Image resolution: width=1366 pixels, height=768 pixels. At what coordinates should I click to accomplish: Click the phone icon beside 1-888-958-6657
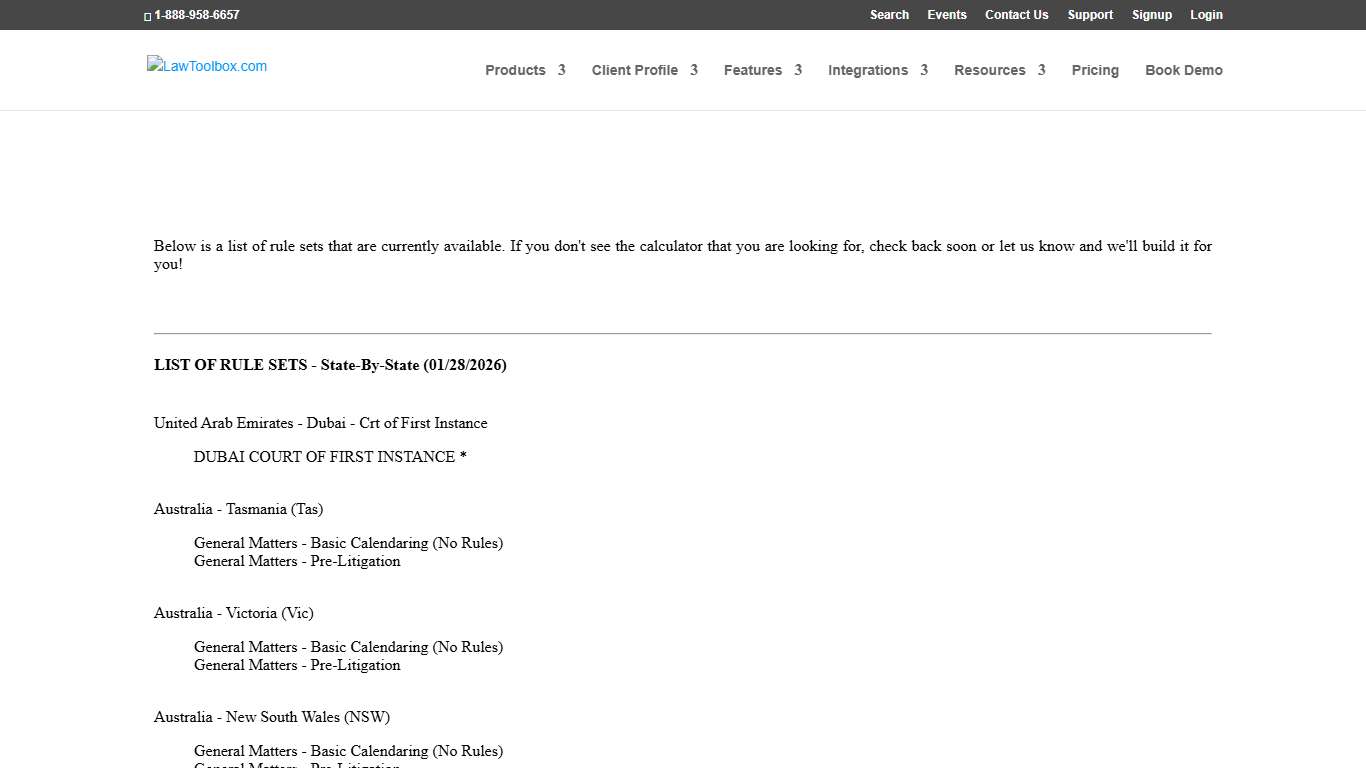tap(148, 16)
